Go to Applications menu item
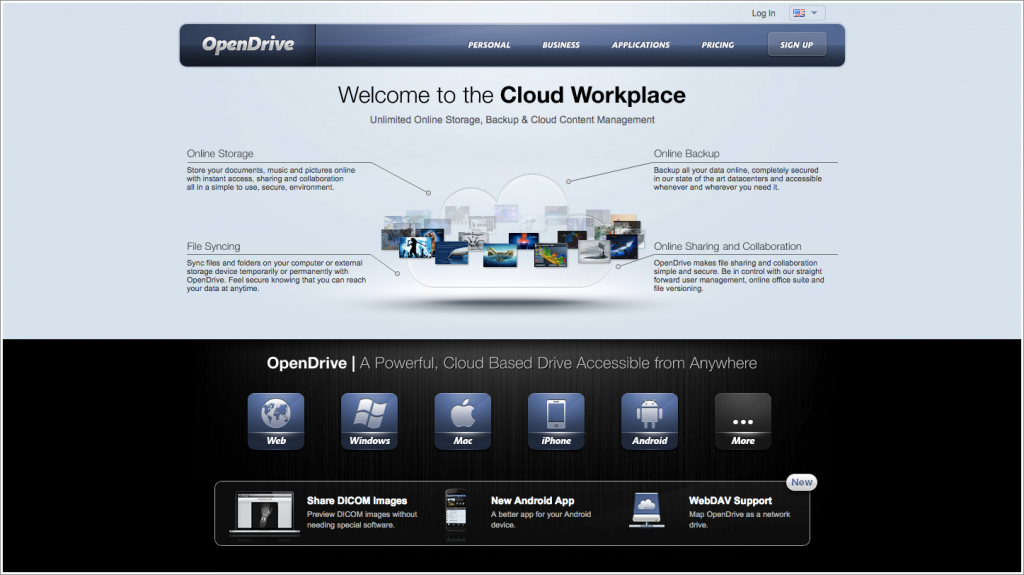 click(x=640, y=45)
